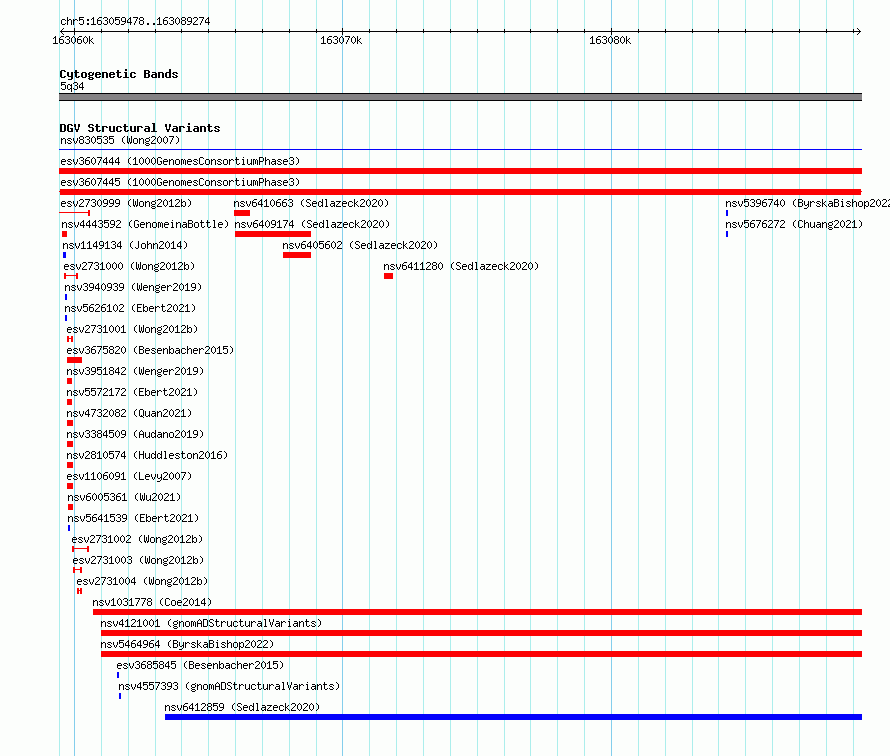Click the 163070k ruler tick label
This screenshot has width=890, height=756.
click(341, 40)
